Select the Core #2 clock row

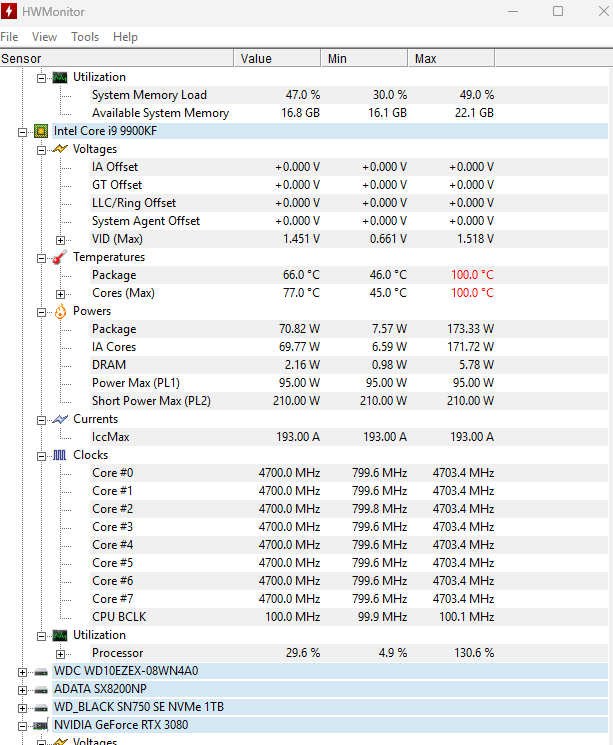349,509
